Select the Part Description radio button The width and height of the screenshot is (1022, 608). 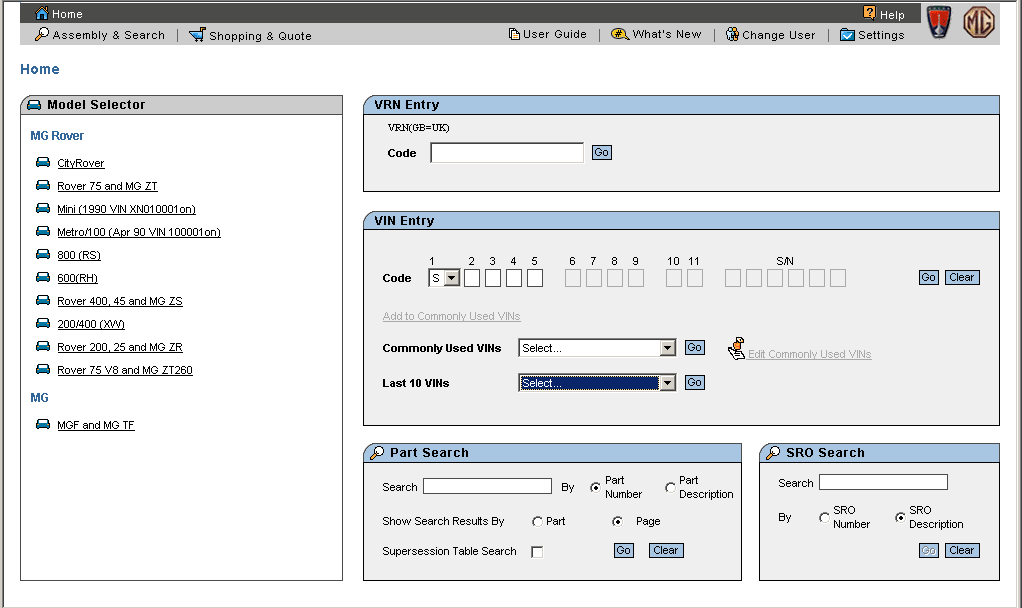coord(670,487)
